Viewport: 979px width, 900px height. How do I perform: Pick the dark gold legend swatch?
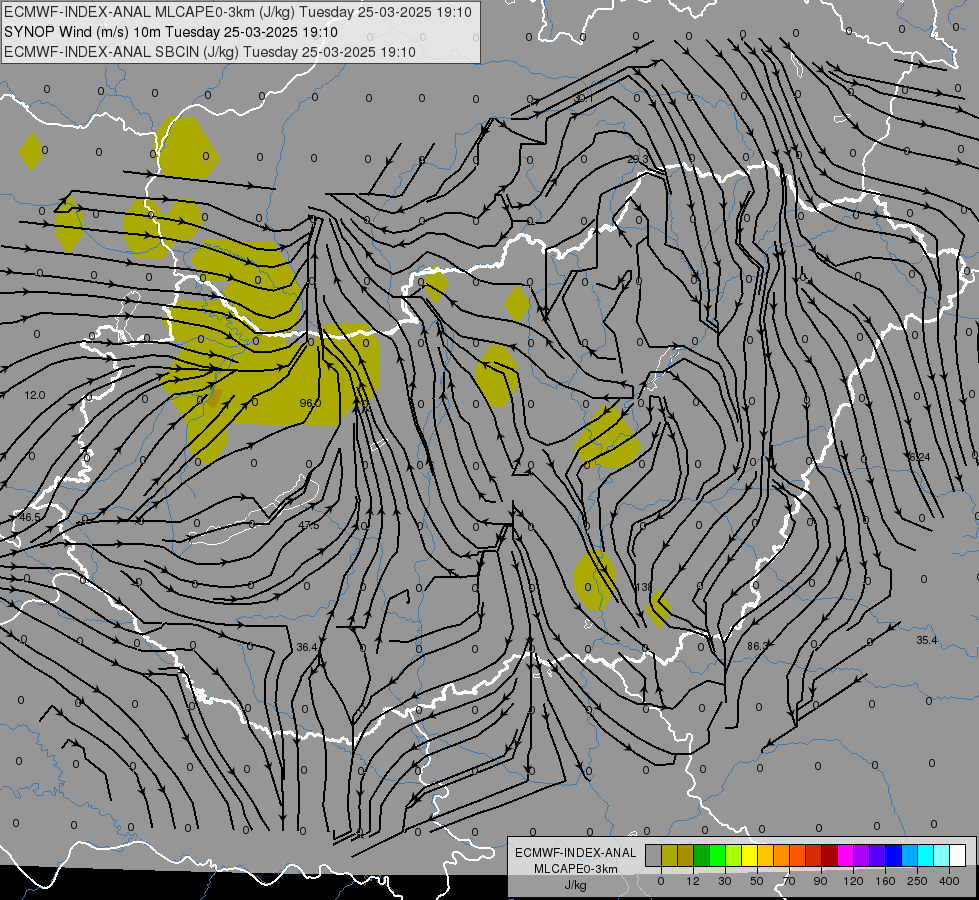pos(686,856)
